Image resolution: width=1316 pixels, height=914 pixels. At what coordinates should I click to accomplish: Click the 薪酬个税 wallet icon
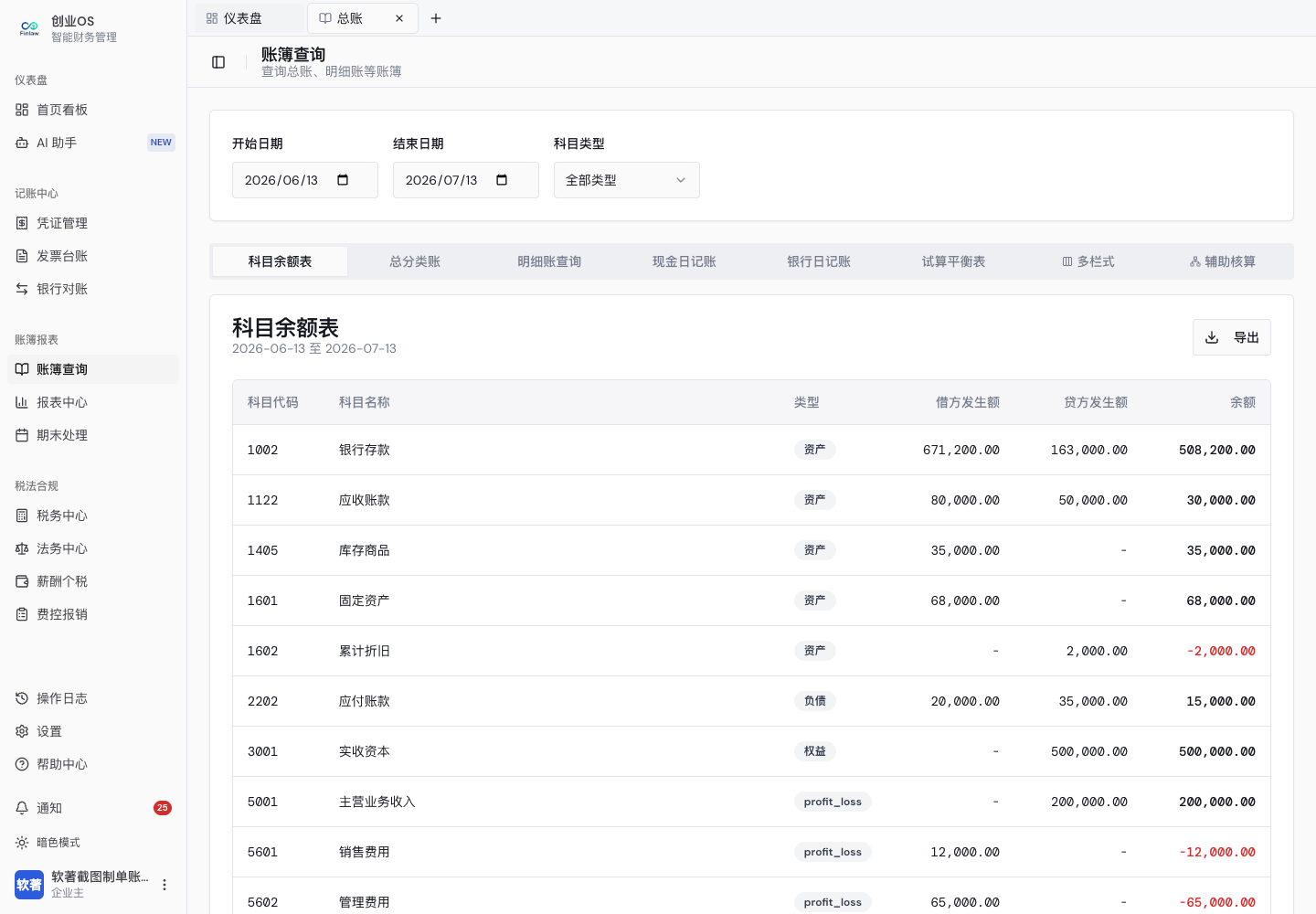(22, 581)
